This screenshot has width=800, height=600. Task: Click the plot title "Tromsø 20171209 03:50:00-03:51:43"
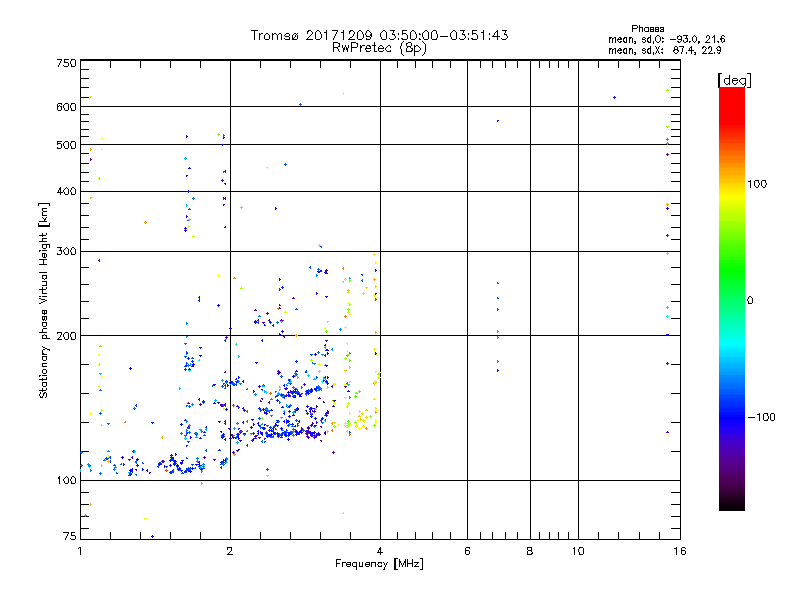[379, 35]
